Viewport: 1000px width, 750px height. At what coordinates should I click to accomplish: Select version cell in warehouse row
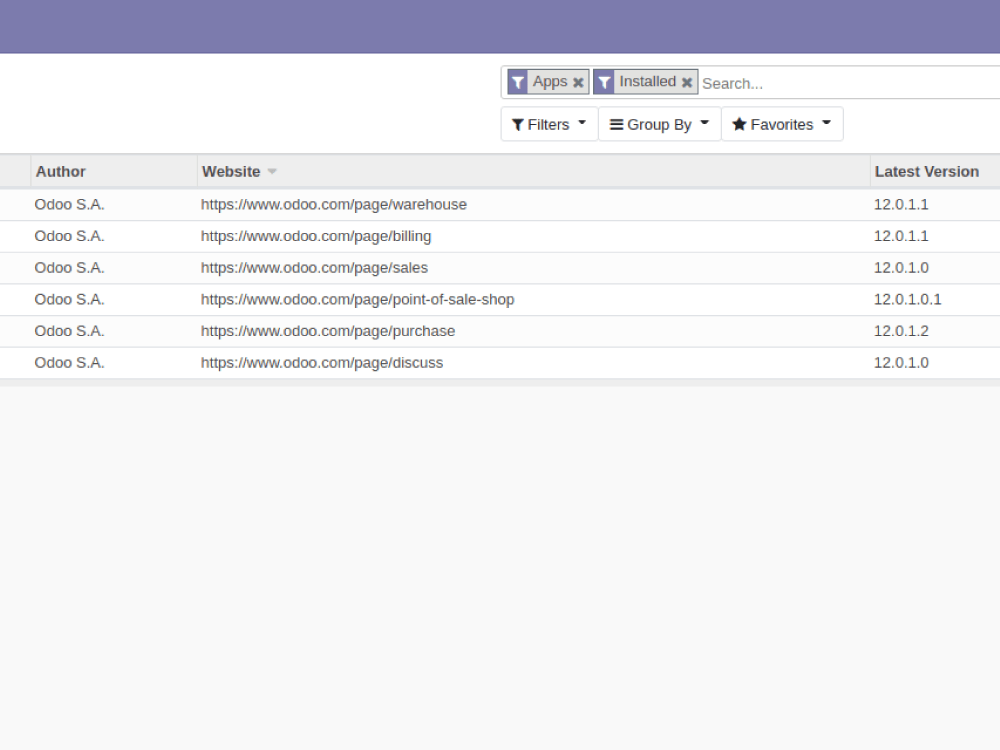point(901,205)
